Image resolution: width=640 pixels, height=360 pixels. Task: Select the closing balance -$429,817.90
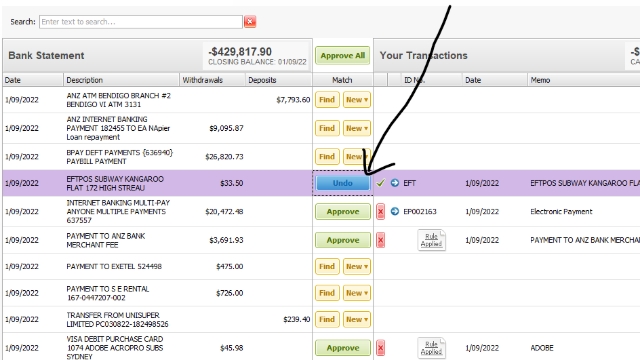240,52
